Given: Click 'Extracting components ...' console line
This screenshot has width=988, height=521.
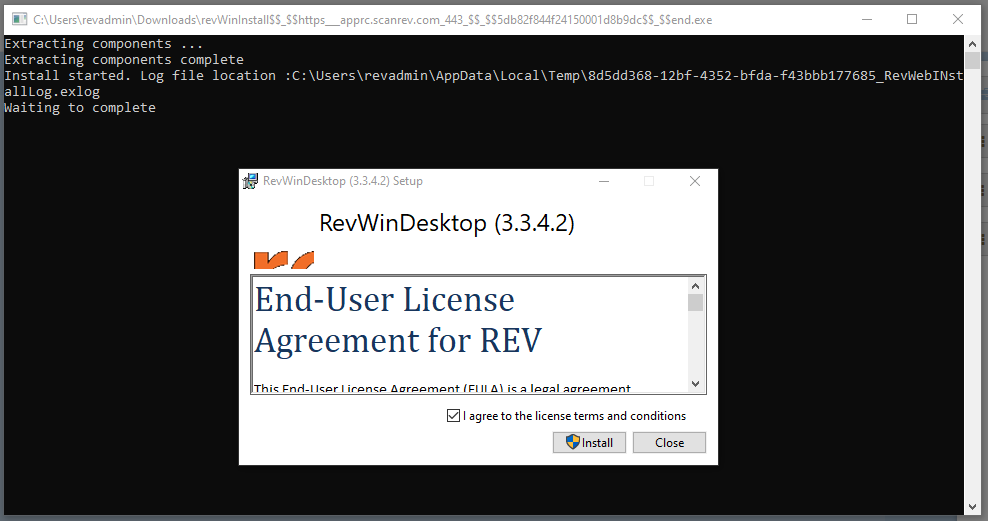Looking at the screenshot, I should [x=103, y=44].
